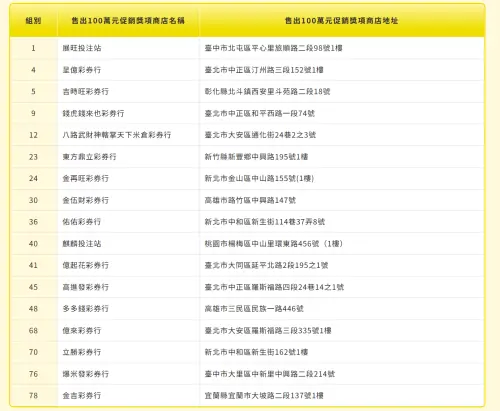Click address 彰化縣北斗鎮…斗苑路二段18號
Screen dimensions: 500x411
tap(267, 92)
